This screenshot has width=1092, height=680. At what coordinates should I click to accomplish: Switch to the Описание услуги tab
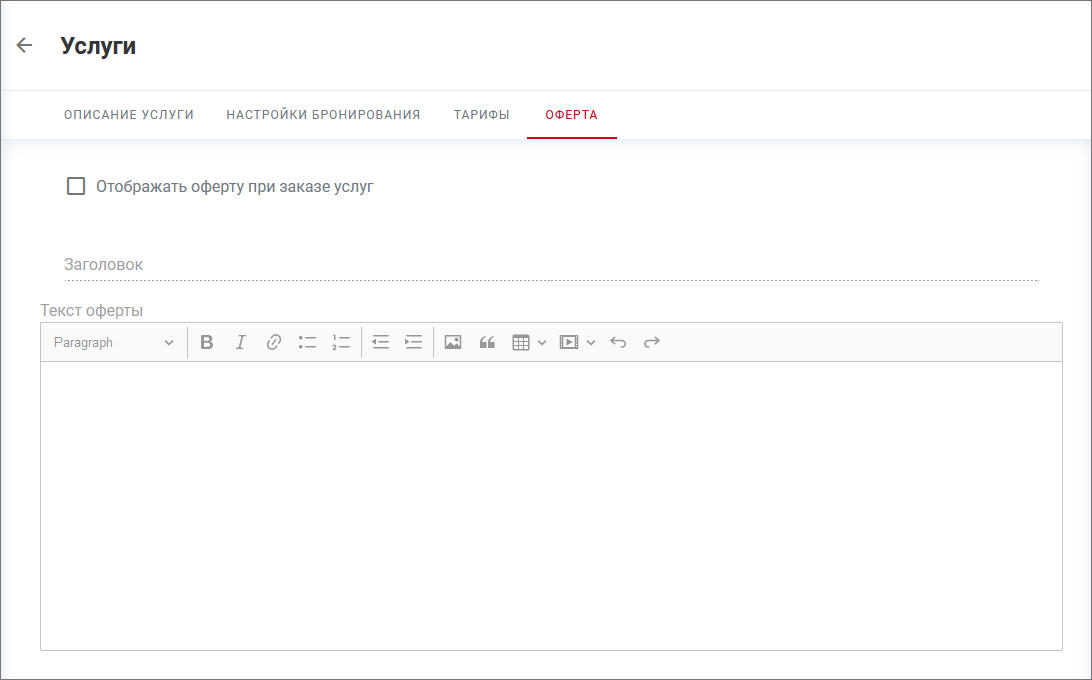[129, 115]
